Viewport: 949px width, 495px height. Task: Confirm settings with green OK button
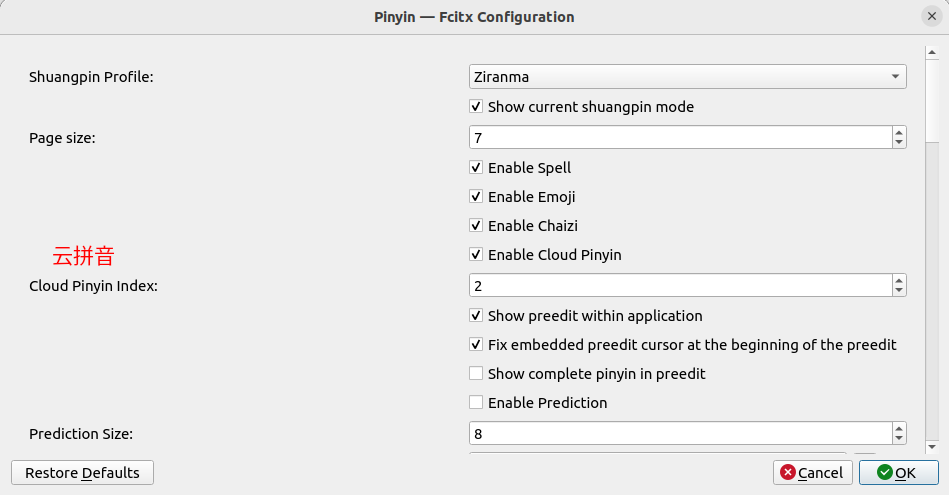pos(898,473)
